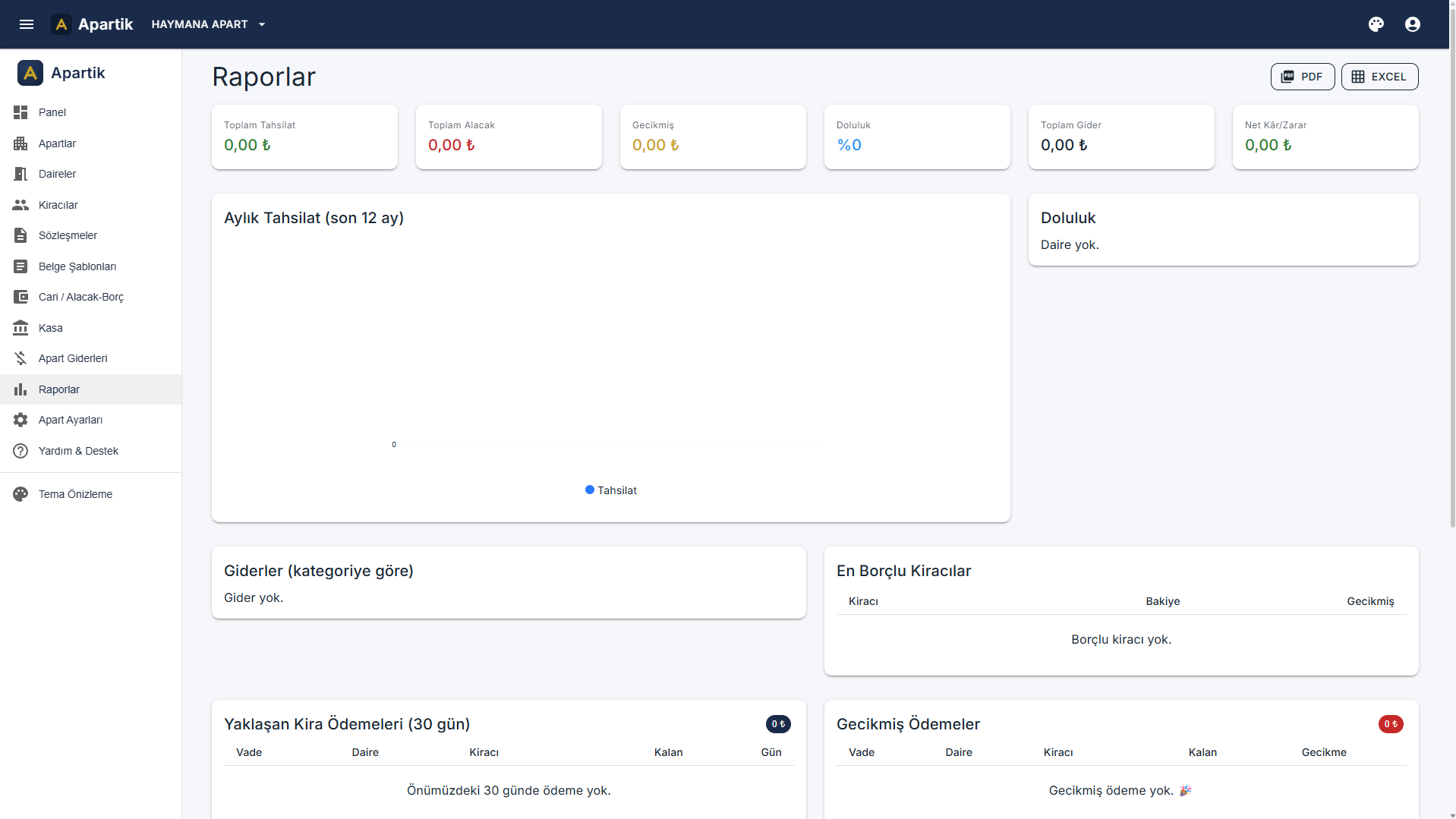Click the Apartlar building icon
This screenshot has width=1456, height=819.
coord(20,143)
